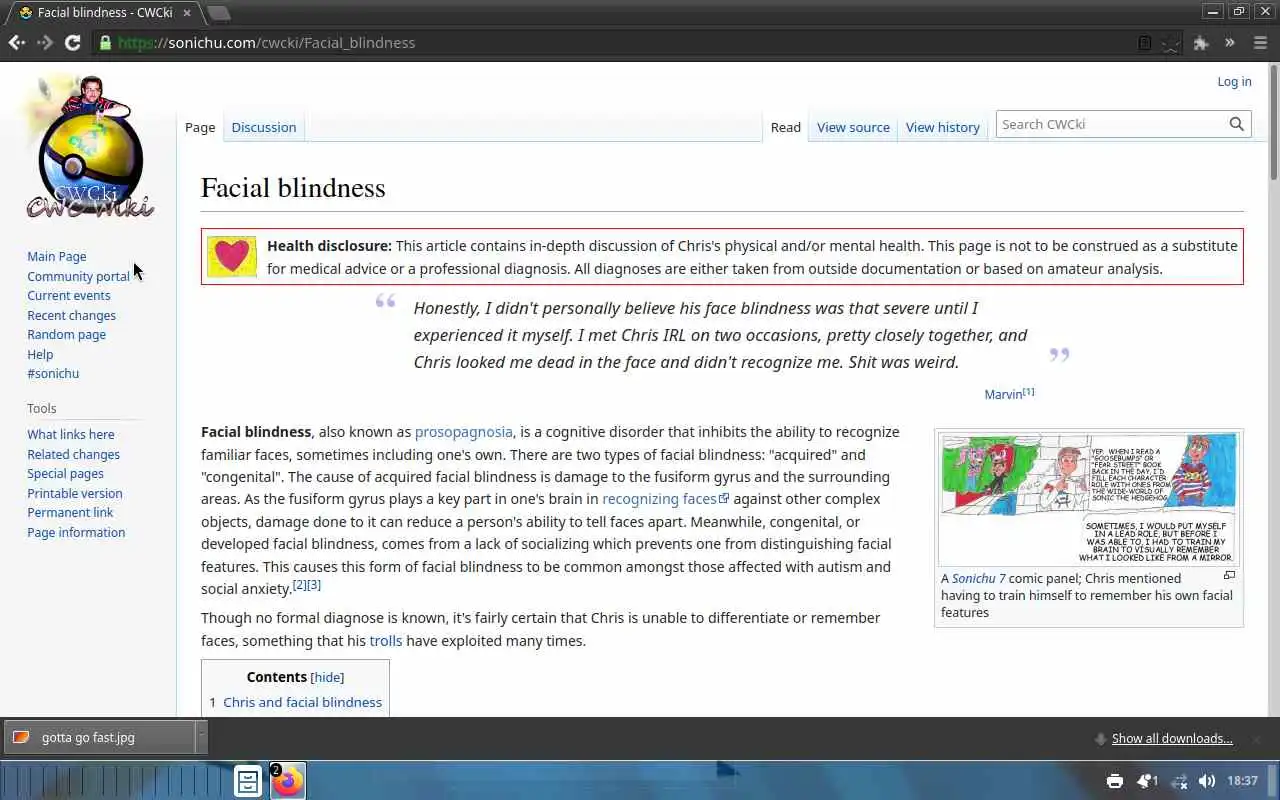Open the extensions puzzle-piece icon
Screen dimensions: 1280x800
[x=1201, y=43]
